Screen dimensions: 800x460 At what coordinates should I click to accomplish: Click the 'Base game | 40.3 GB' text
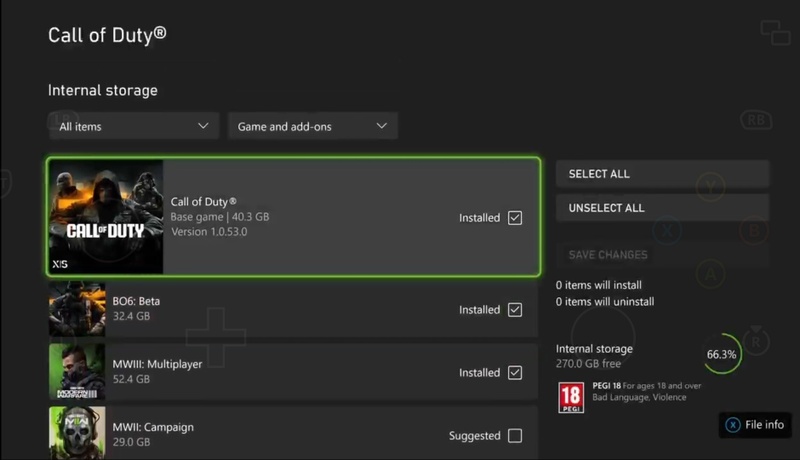[x=220, y=217]
